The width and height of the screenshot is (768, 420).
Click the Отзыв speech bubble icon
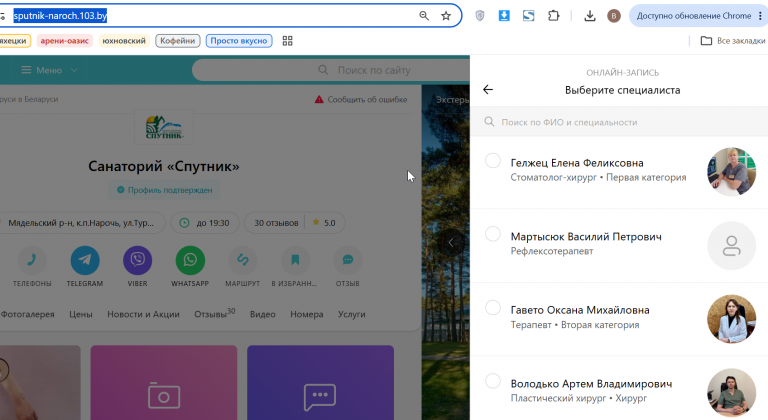click(x=348, y=260)
